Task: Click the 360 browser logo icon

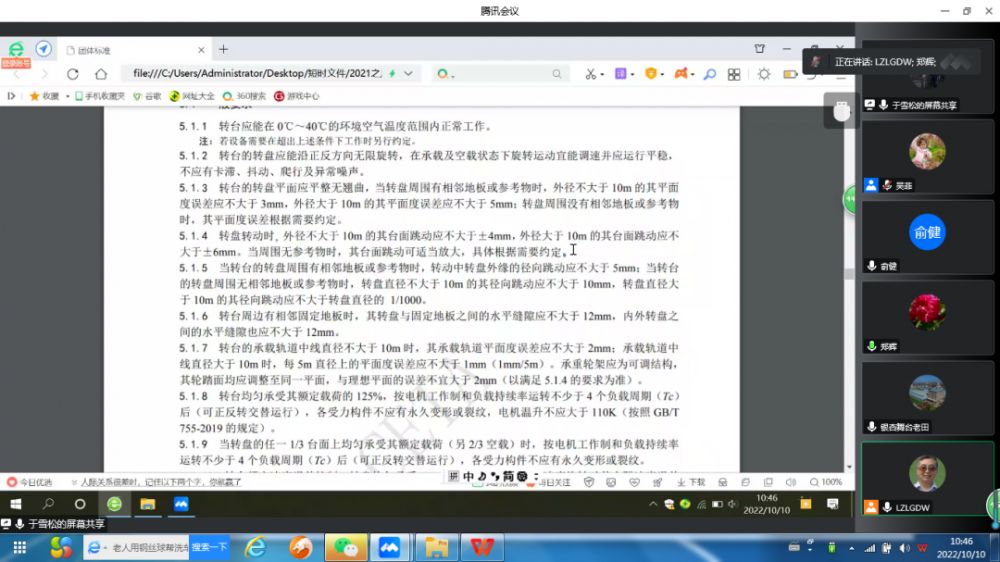Action: click(16, 49)
